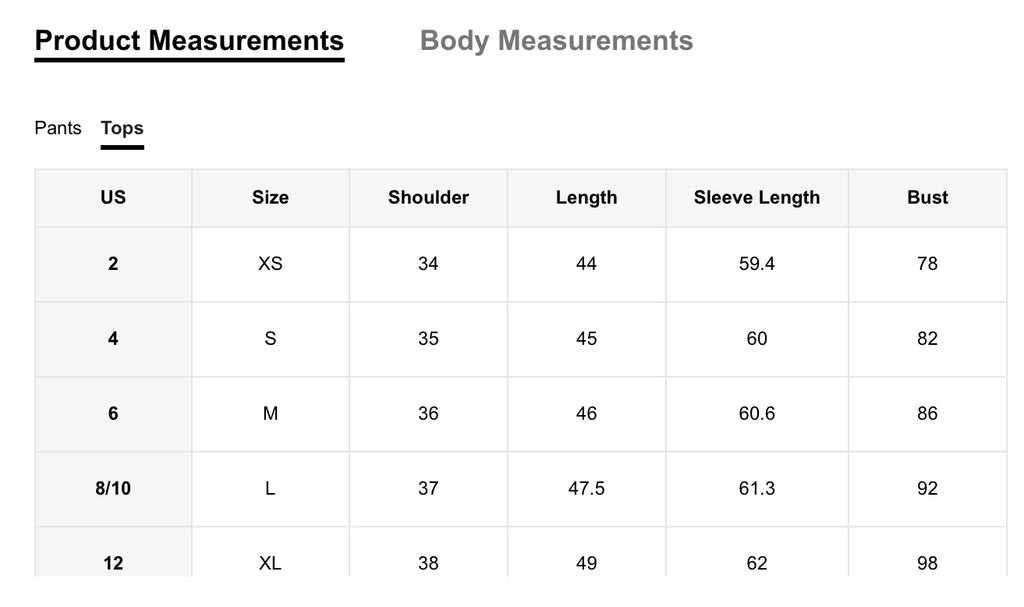Select the Tops size chart tab
Viewport: 1024px width, 607px height.
click(122, 127)
